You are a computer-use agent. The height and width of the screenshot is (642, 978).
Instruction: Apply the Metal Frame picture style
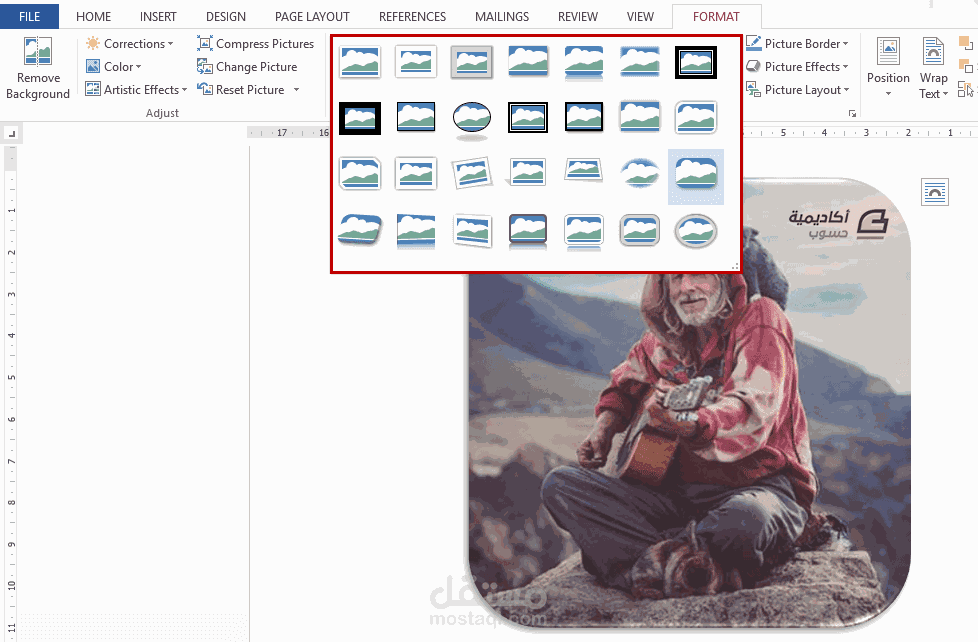472,62
